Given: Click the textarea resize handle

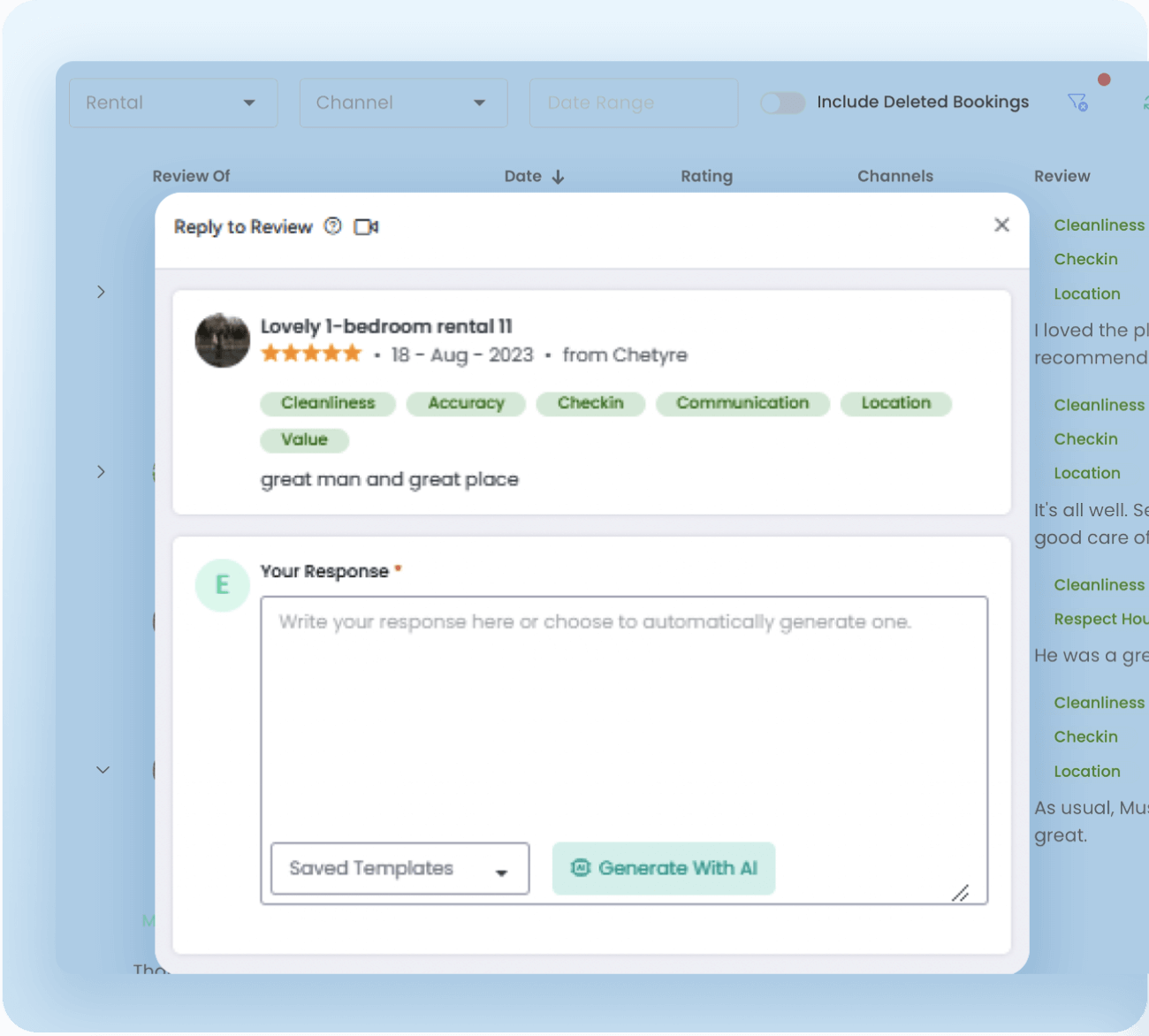Looking at the screenshot, I should [961, 893].
